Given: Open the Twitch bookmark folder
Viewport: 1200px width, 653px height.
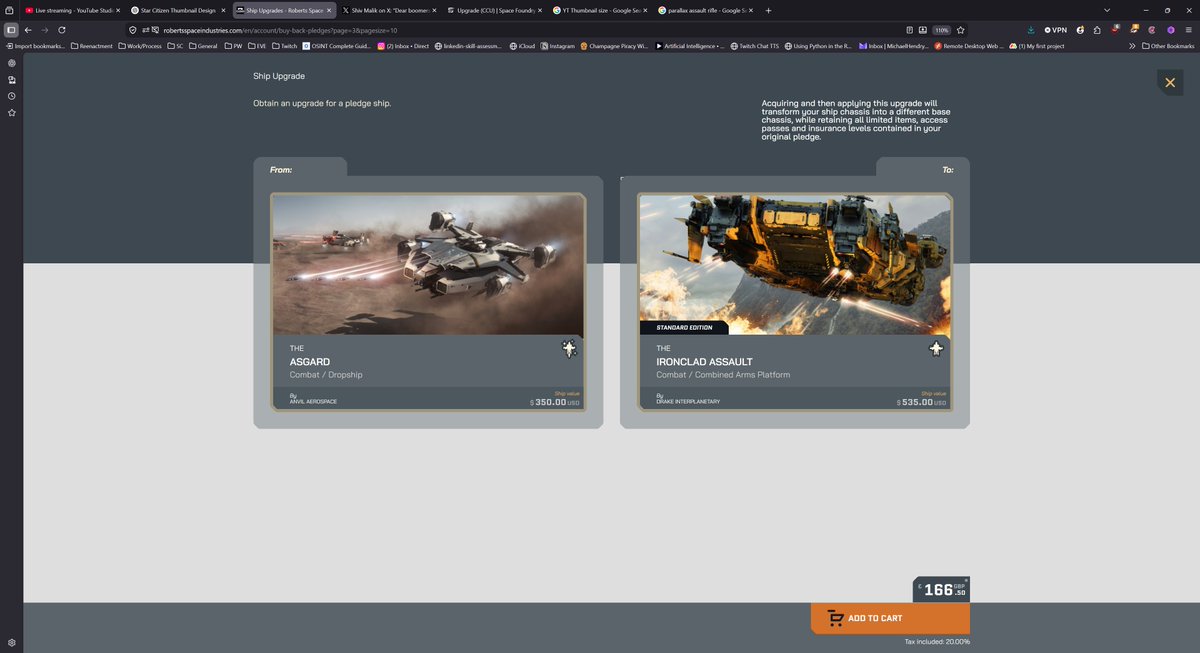Looking at the screenshot, I should 284,46.
